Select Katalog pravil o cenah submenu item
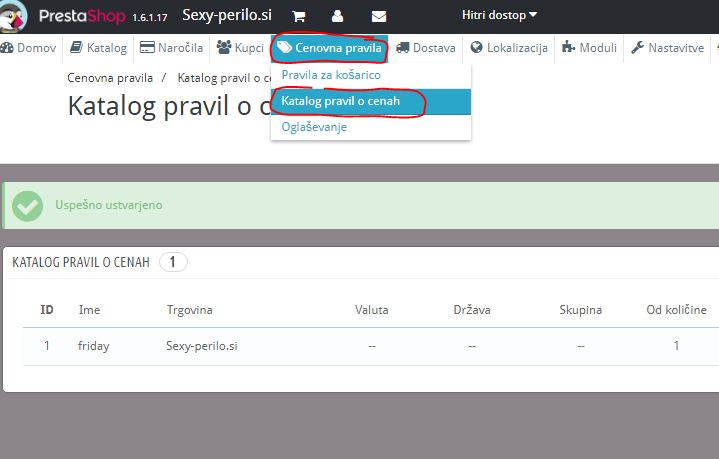This screenshot has width=719, height=459. (x=371, y=101)
